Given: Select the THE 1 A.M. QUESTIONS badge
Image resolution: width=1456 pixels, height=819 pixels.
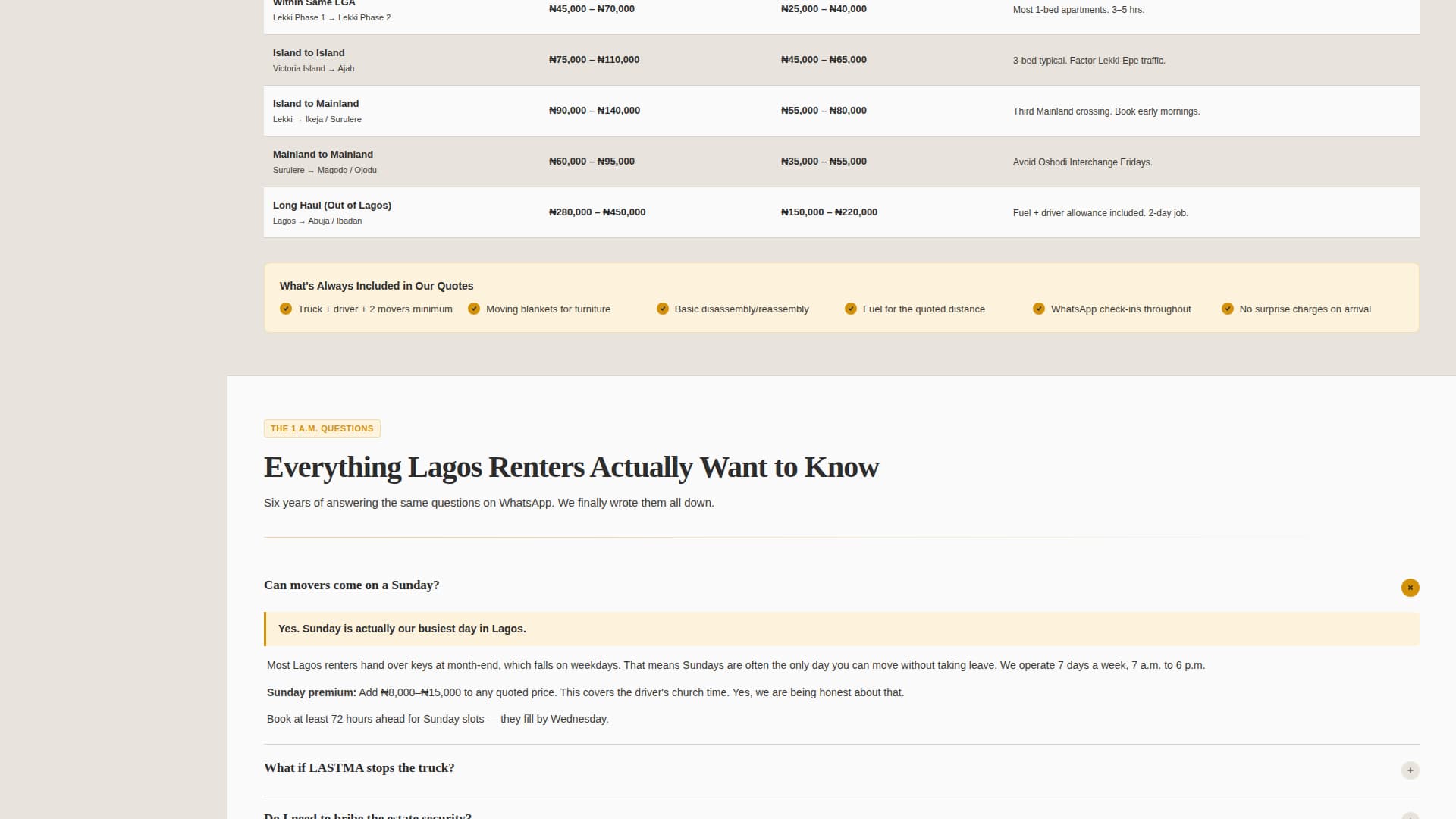Looking at the screenshot, I should [x=322, y=428].
